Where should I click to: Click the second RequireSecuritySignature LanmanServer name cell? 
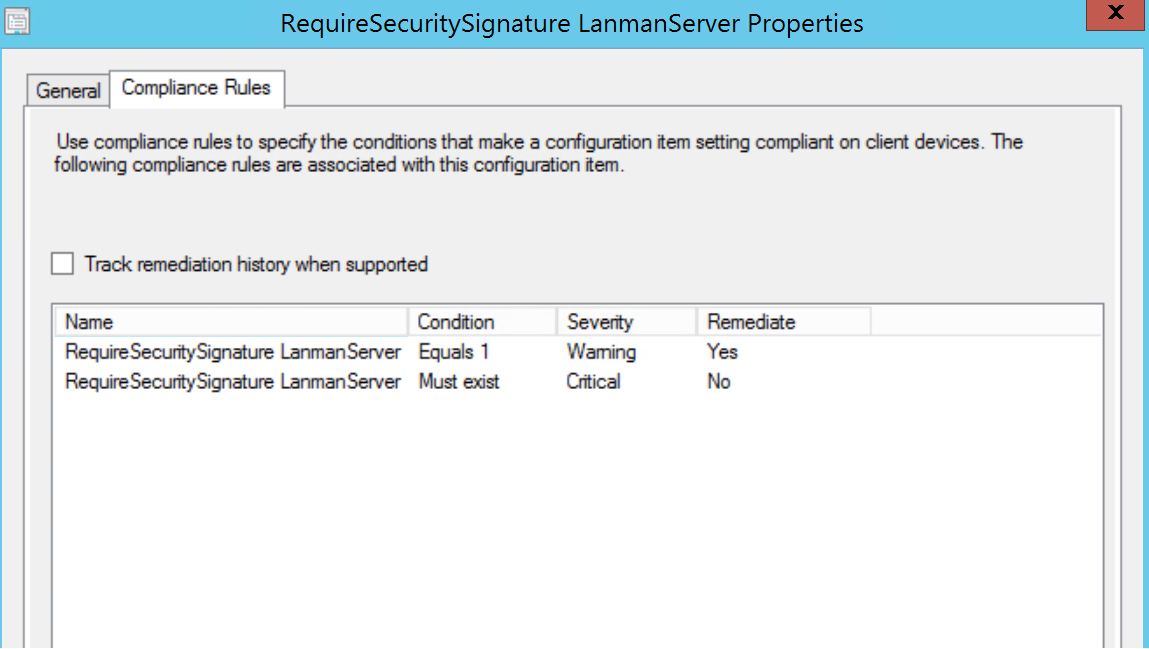click(x=232, y=381)
